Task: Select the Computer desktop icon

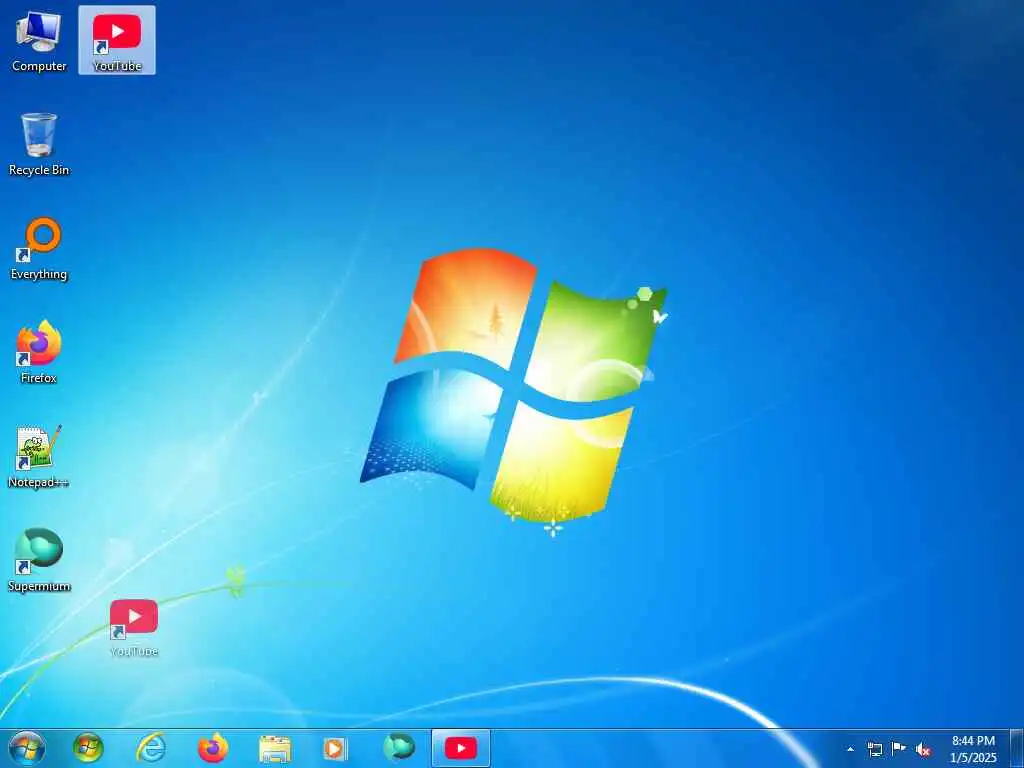Action: tap(39, 41)
